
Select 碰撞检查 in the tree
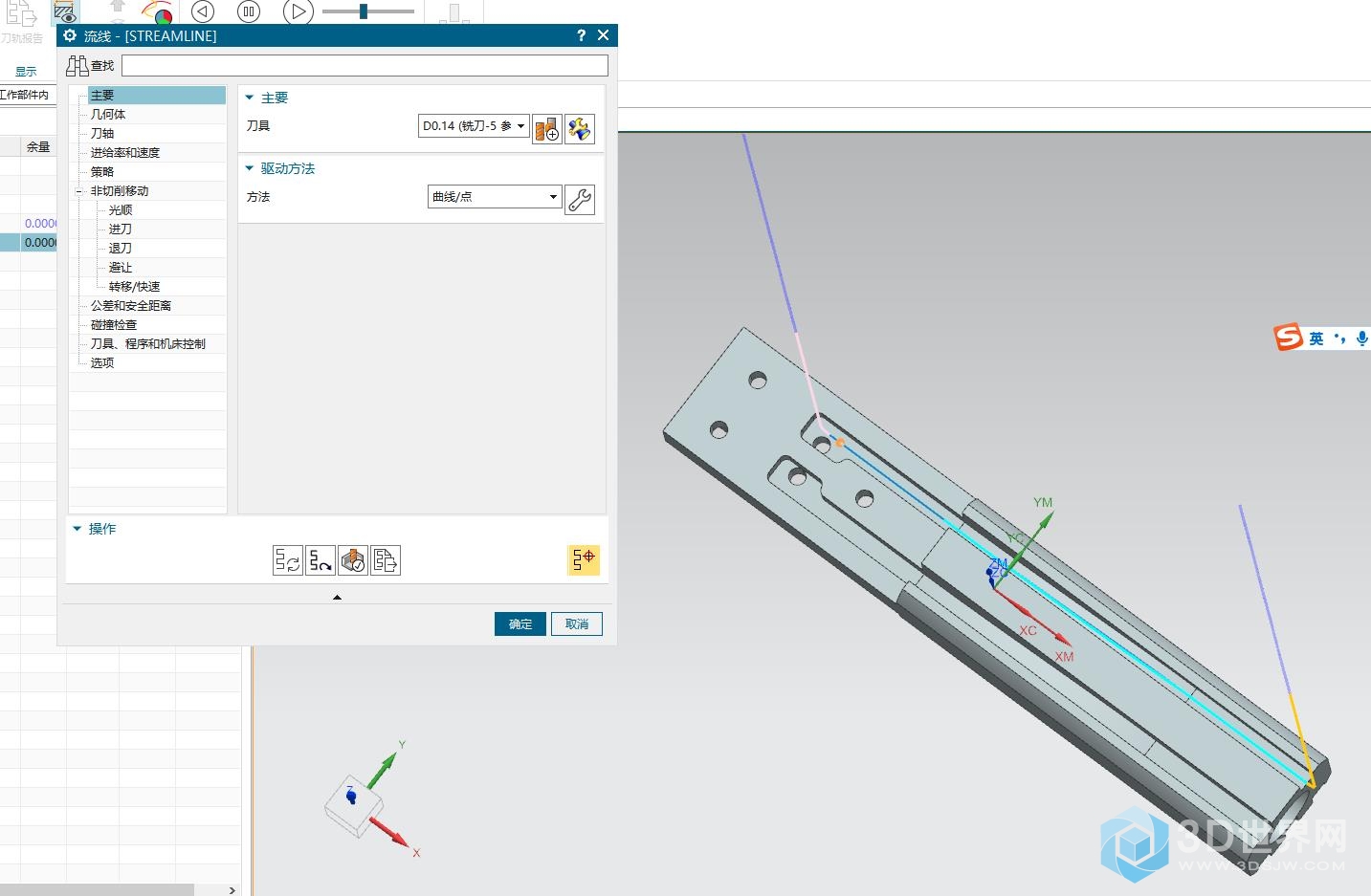pos(114,325)
